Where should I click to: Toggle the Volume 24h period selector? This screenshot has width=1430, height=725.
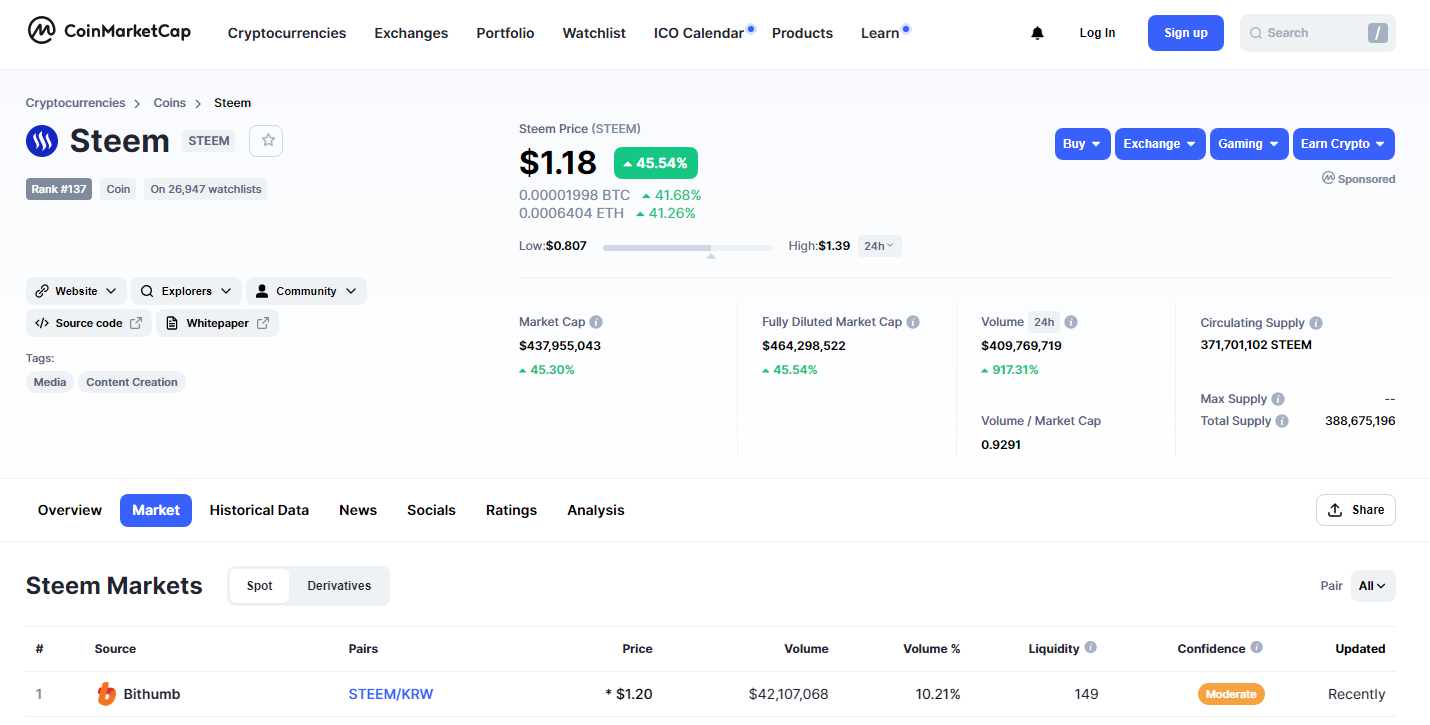tap(1044, 322)
